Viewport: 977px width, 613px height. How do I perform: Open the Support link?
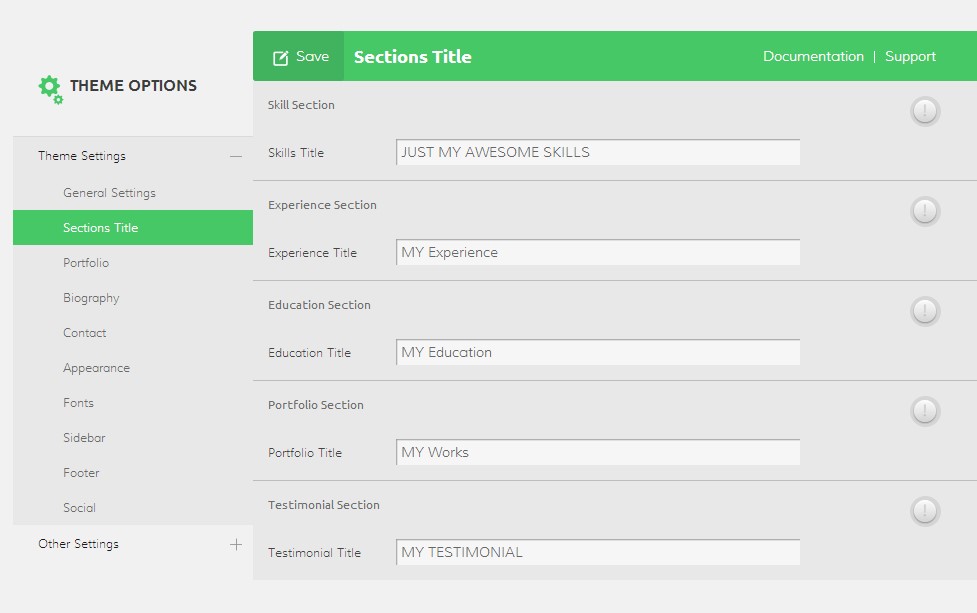[910, 57]
